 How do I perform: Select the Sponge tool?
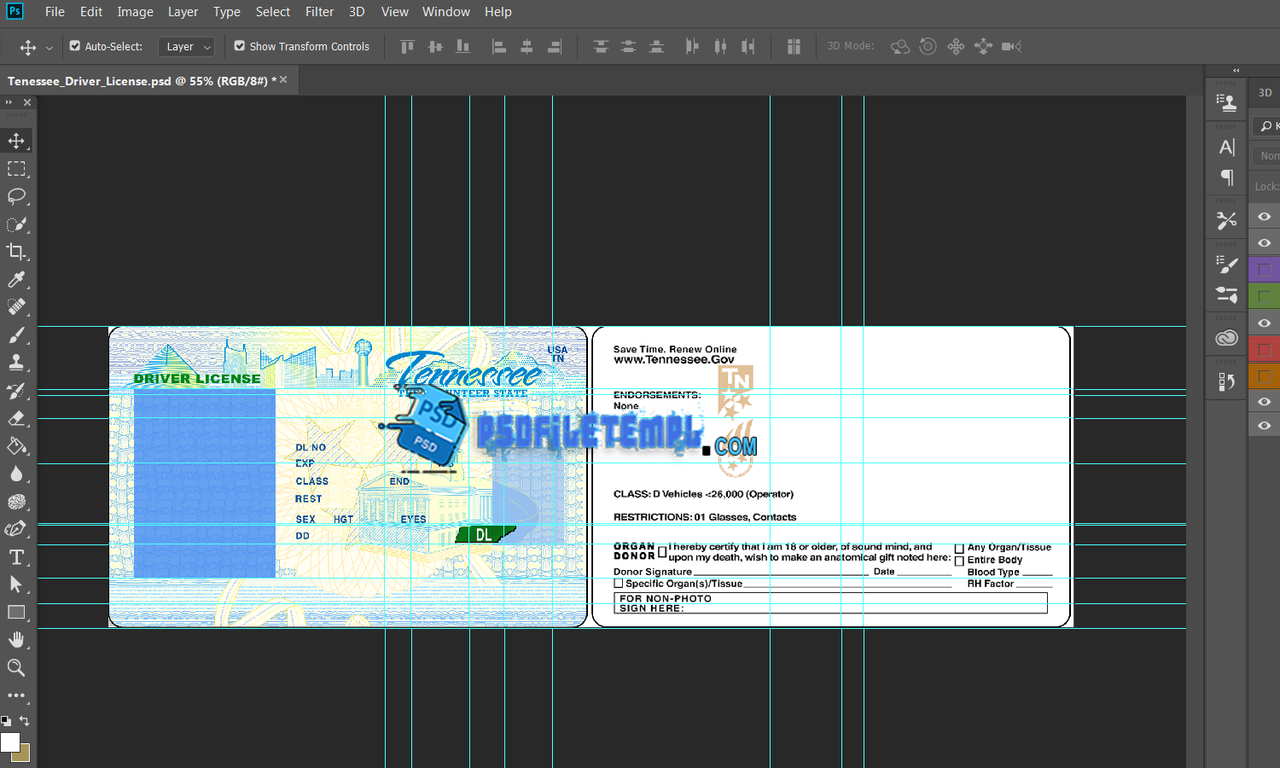[17, 502]
